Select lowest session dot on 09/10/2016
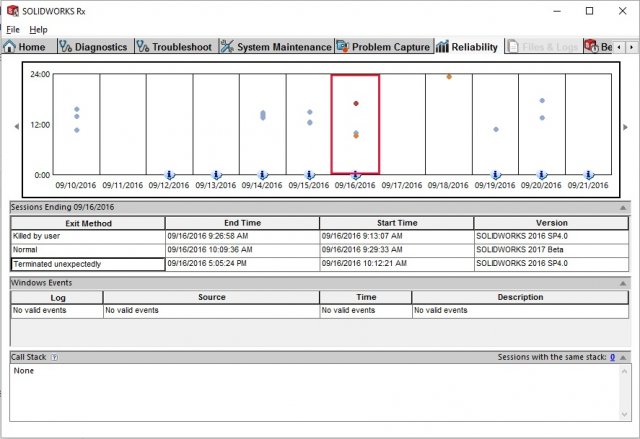 [77, 130]
